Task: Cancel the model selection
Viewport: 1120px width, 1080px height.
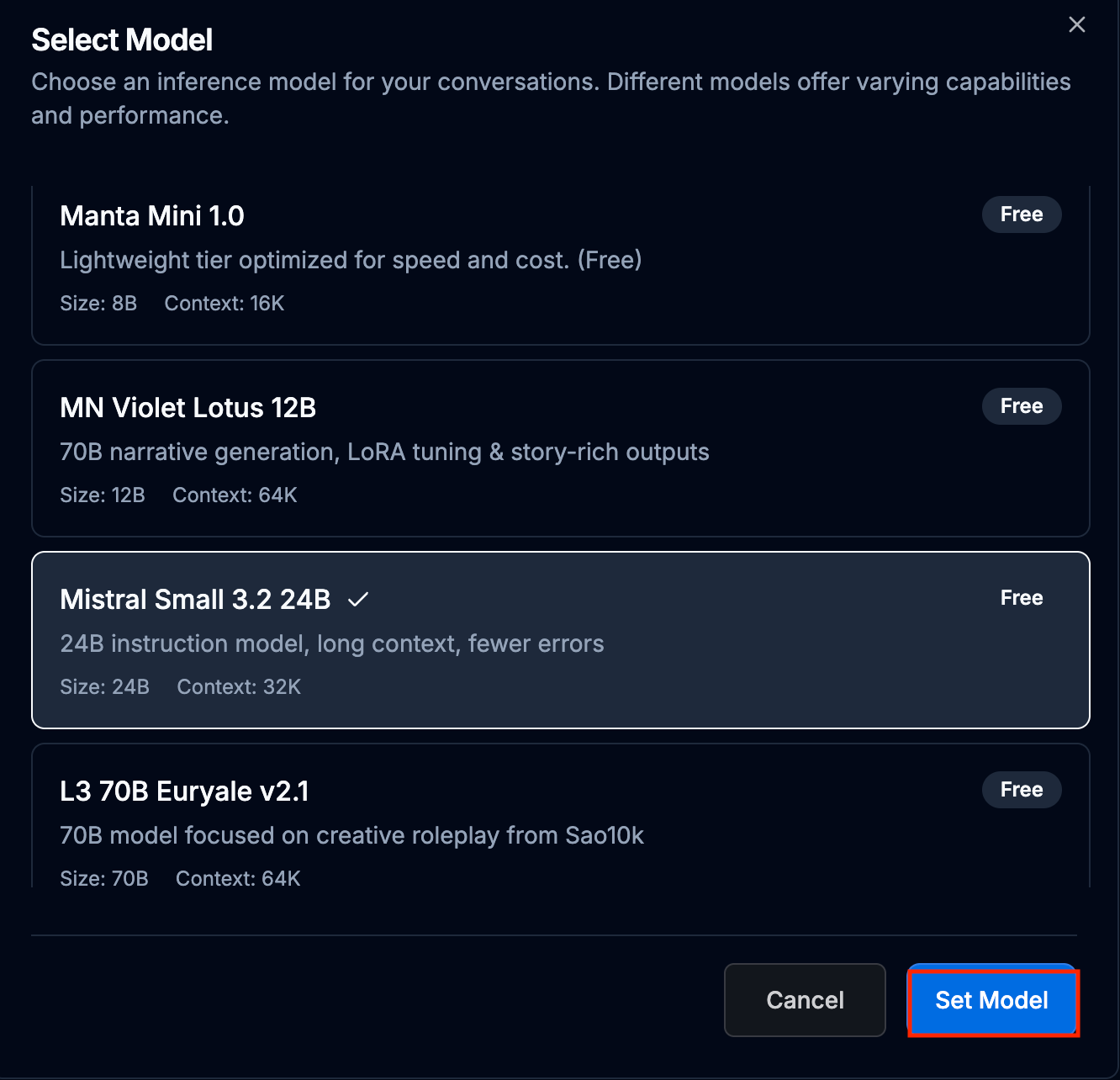Action: click(x=805, y=1000)
